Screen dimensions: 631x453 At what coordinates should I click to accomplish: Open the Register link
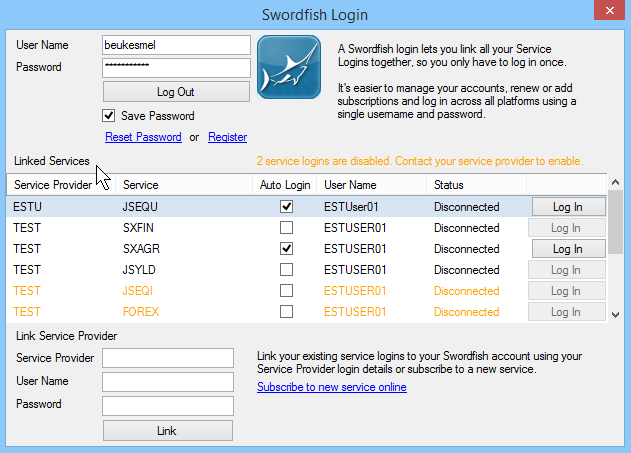pos(227,137)
